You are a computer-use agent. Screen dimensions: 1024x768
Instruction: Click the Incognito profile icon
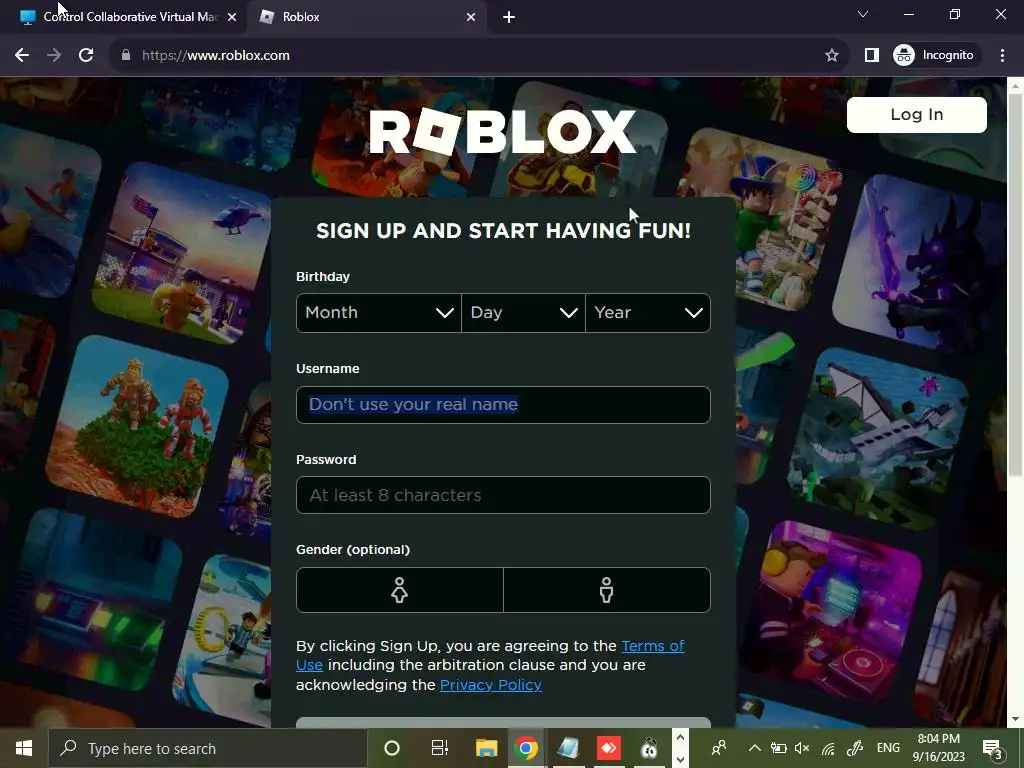coord(904,56)
